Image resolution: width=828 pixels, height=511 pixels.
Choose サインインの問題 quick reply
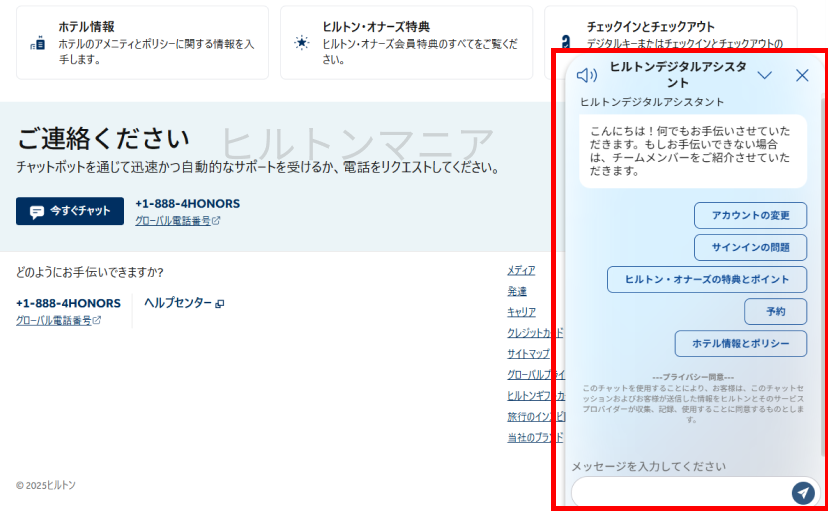[750, 248]
